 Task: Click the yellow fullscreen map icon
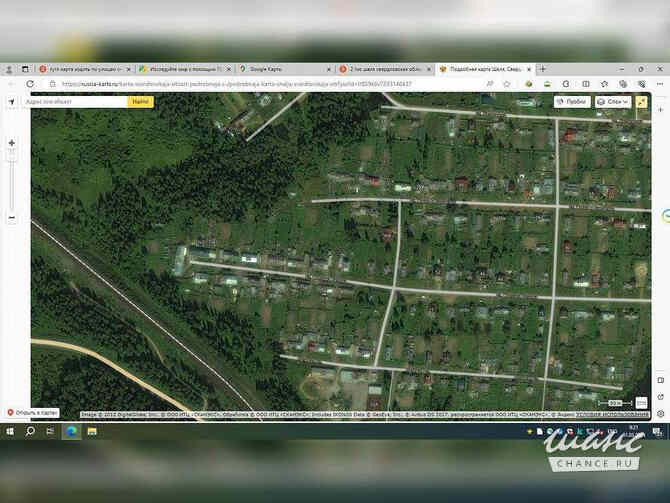click(x=641, y=102)
